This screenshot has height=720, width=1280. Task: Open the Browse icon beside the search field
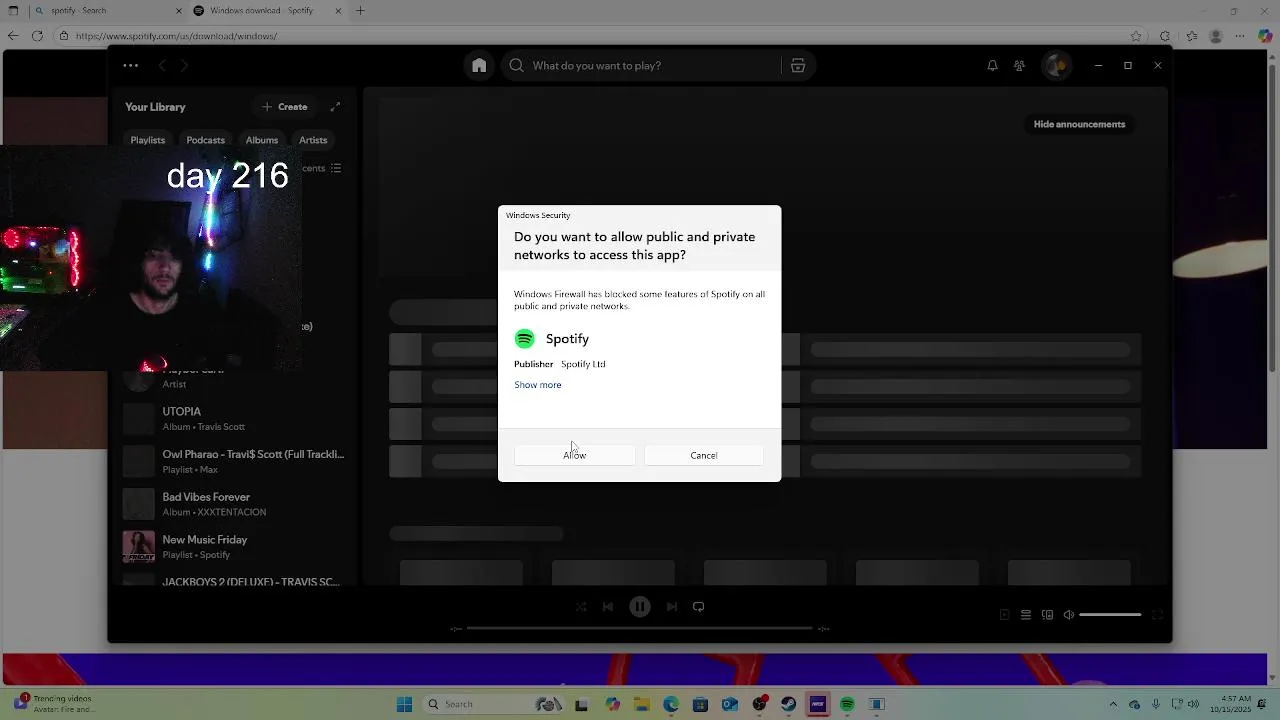[x=798, y=66]
